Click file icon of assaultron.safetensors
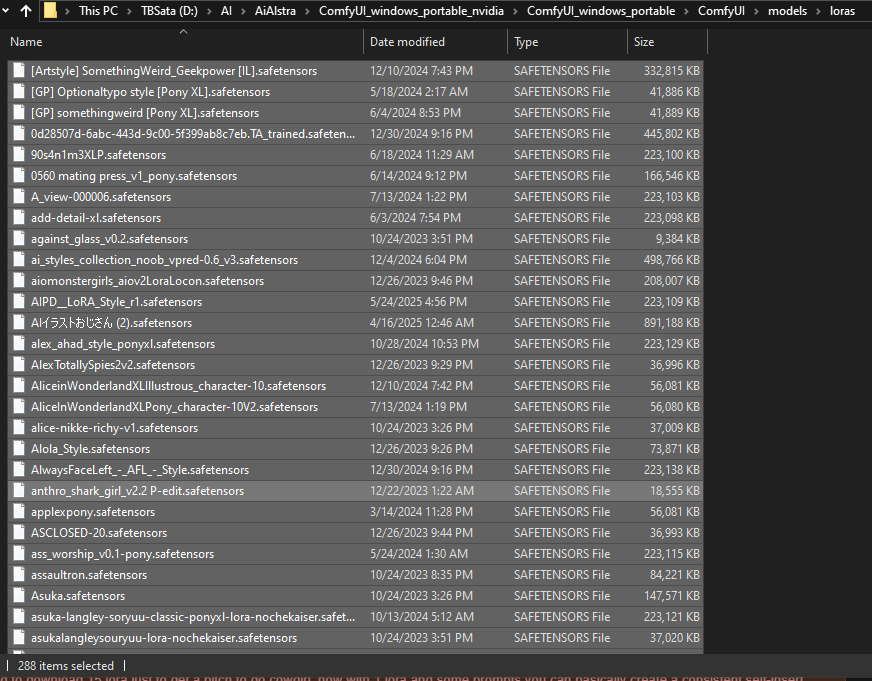This screenshot has height=681, width=872. click(19, 575)
